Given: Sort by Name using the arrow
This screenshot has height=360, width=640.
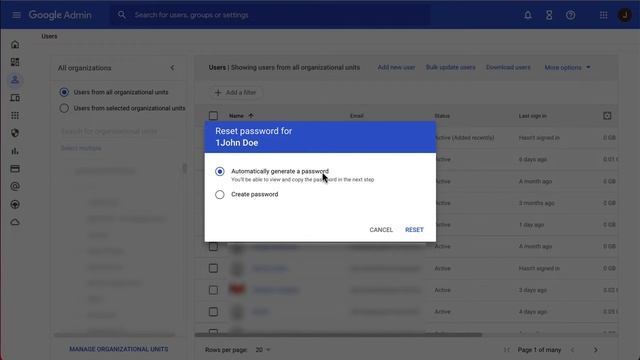Looking at the screenshot, I should click(251, 116).
